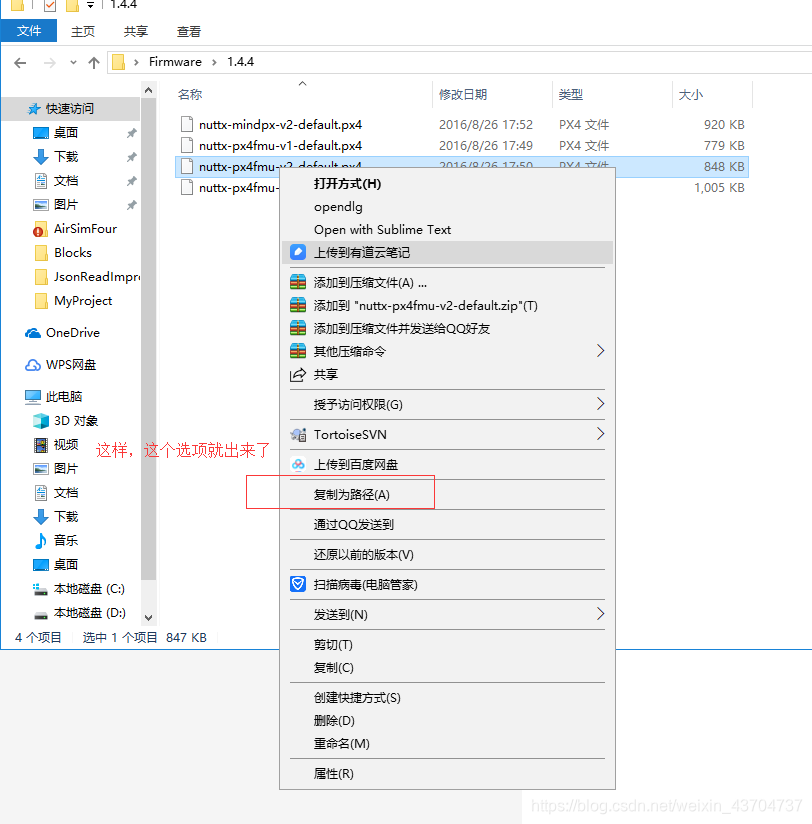Screen dimensions: 812x824
Task: Choose 添加到压缩文件(A) ... entry
Action: click(447, 283)
